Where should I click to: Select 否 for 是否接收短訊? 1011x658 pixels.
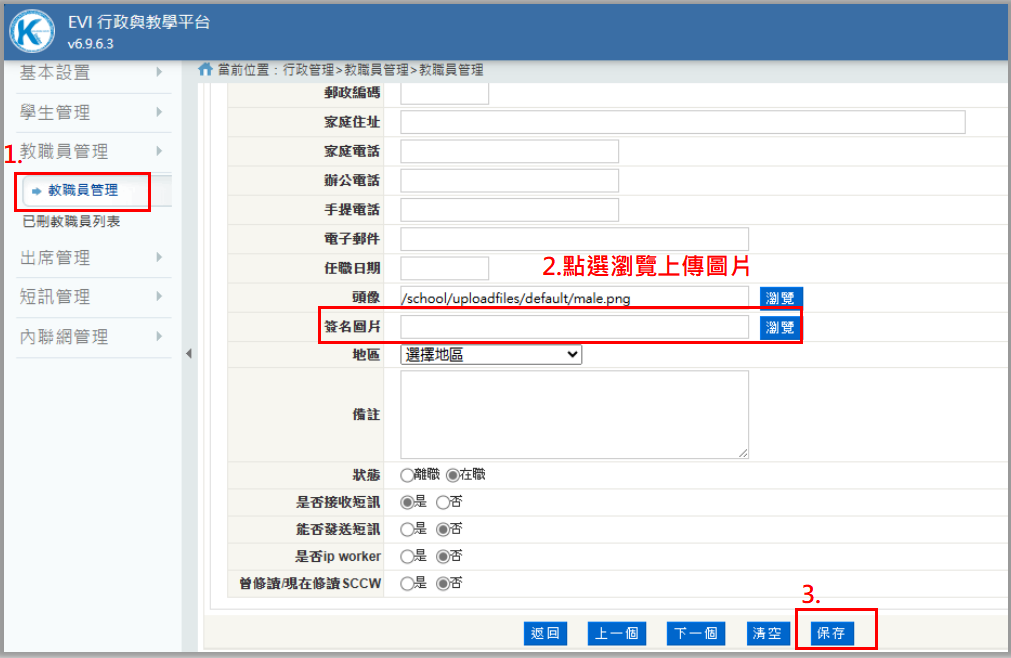point(443,501)
